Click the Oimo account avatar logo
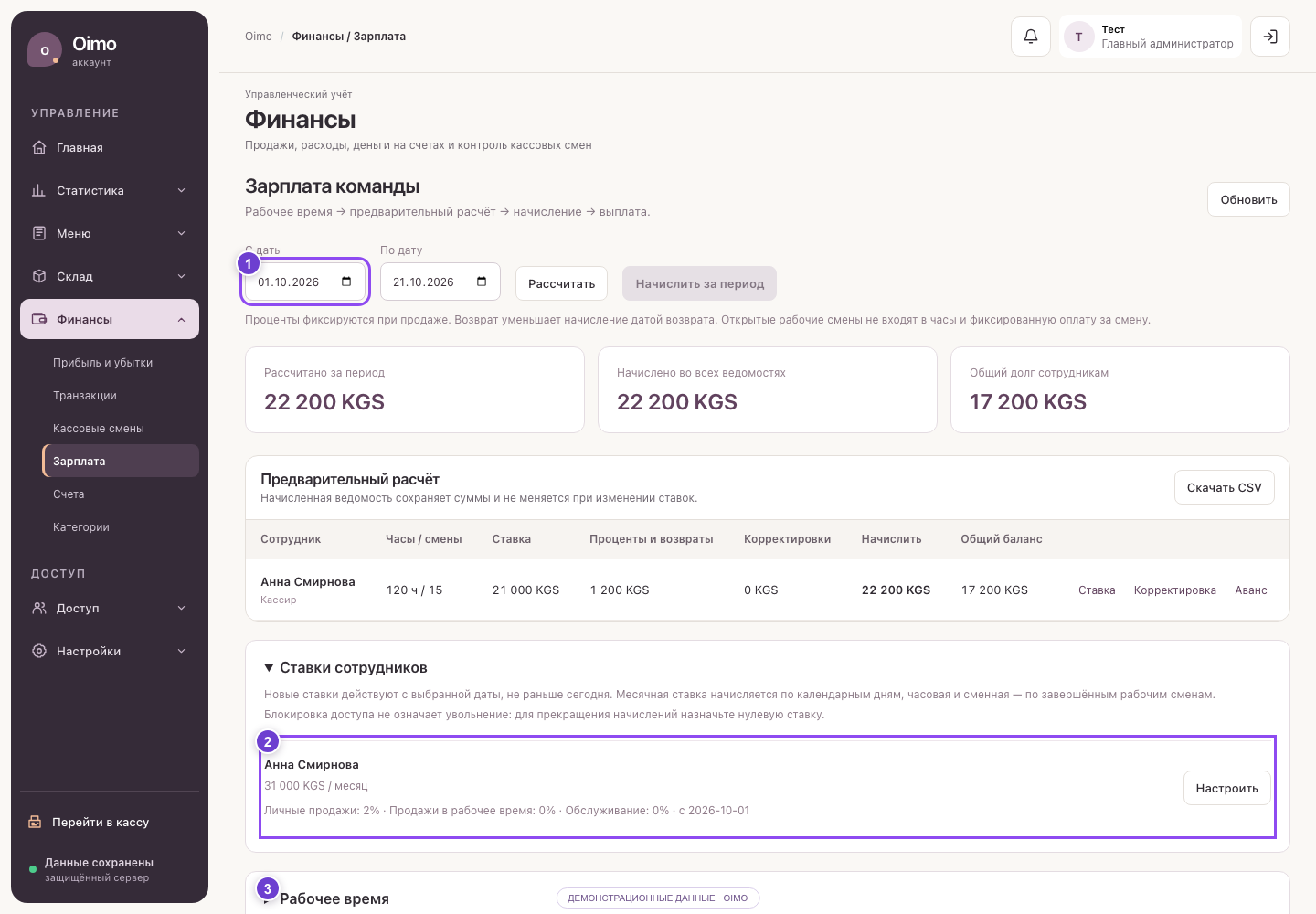This screenshot has height=914, width=1316. 45,50
